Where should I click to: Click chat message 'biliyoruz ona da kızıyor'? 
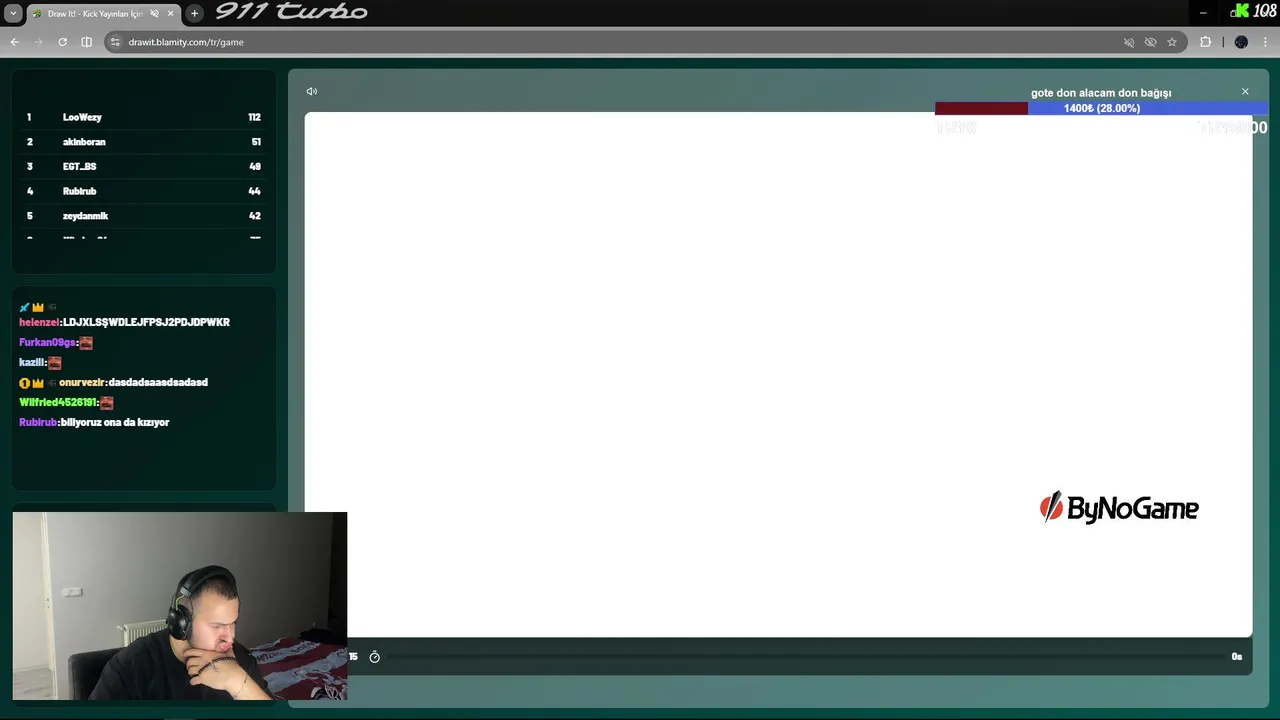(115, 422)
